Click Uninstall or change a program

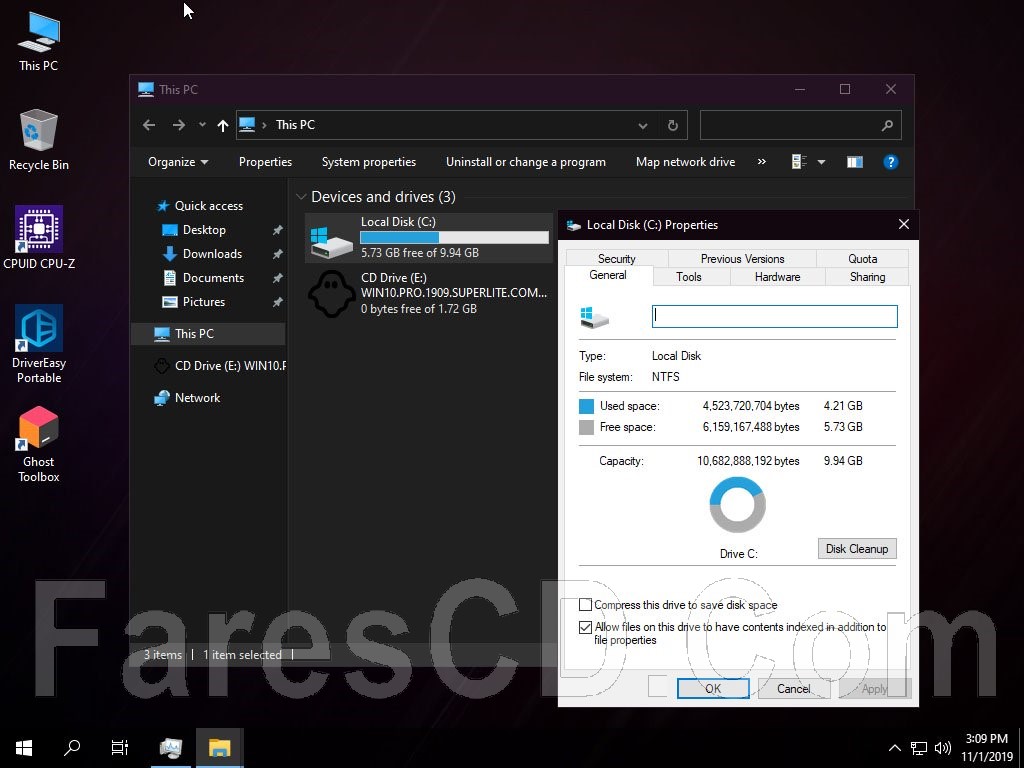click(x=526, y=162)
